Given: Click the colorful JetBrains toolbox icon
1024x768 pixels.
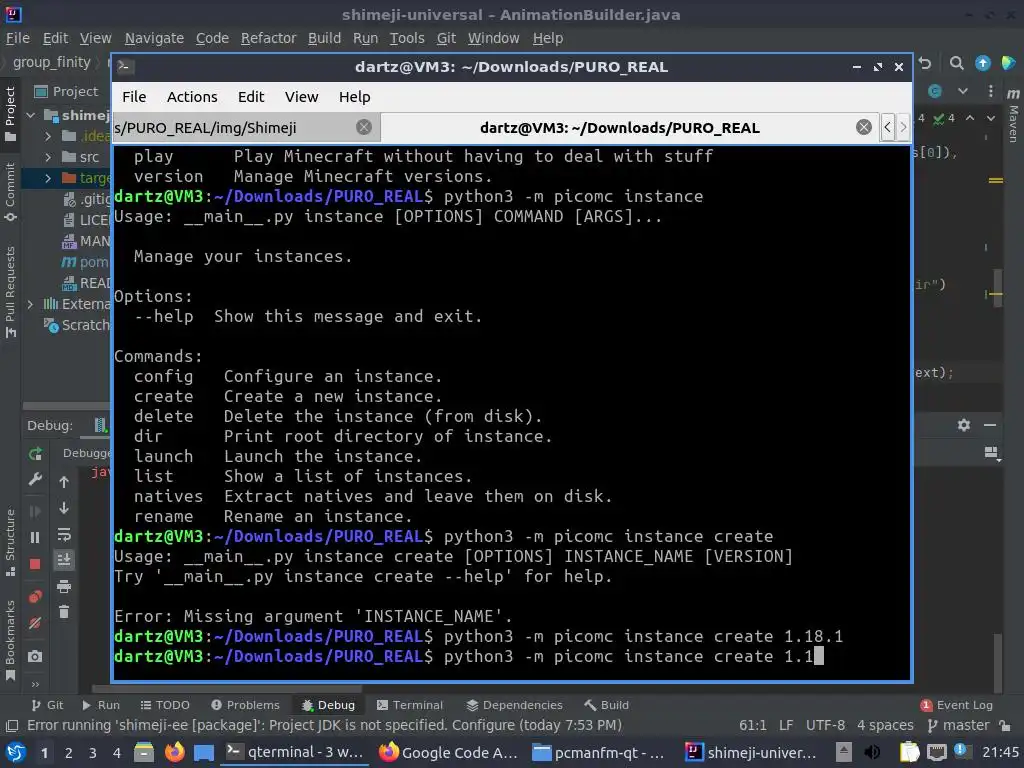Looking at the screenshot, I should click(1008, 63).
